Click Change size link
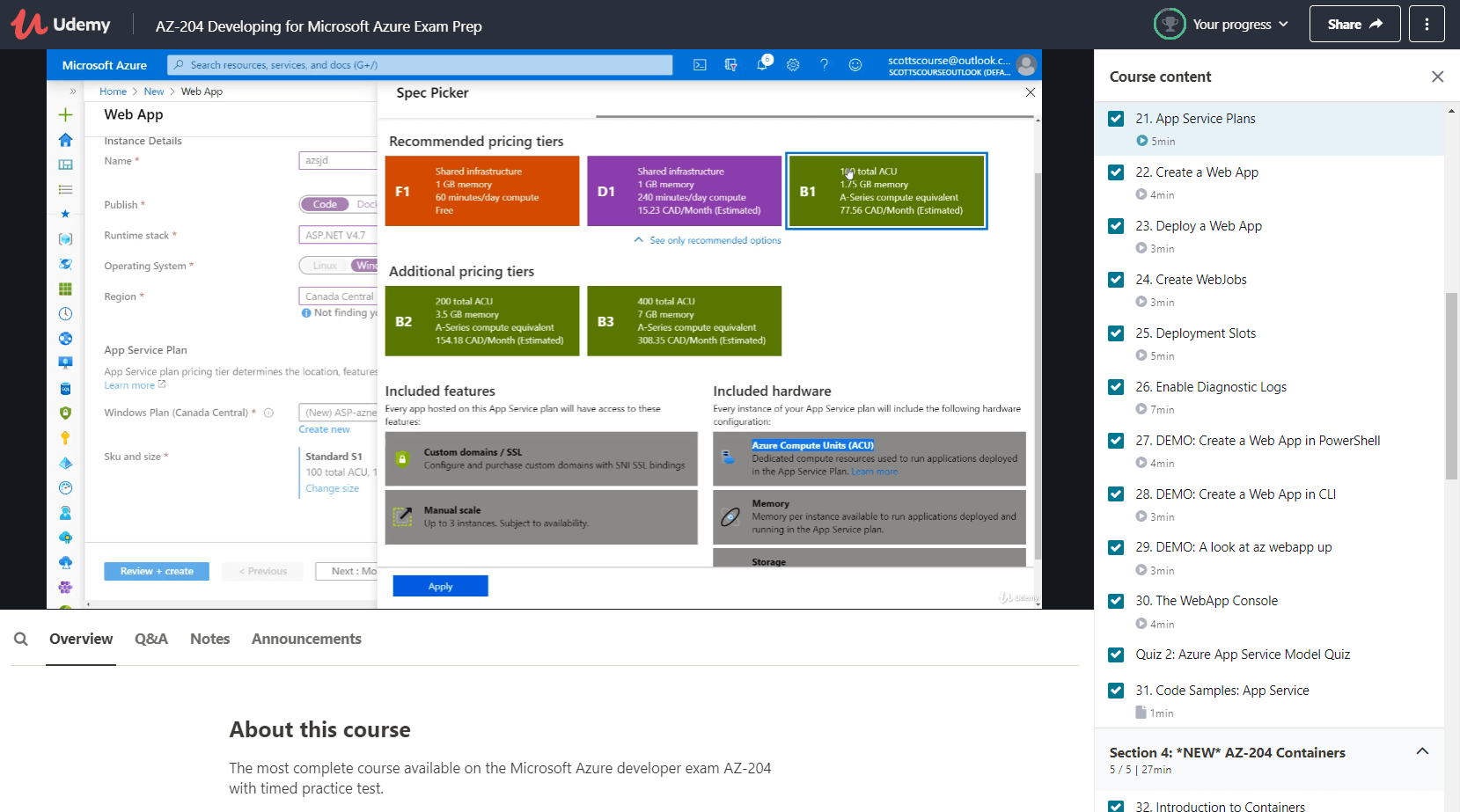1460x812 pixels. [332, 488]
